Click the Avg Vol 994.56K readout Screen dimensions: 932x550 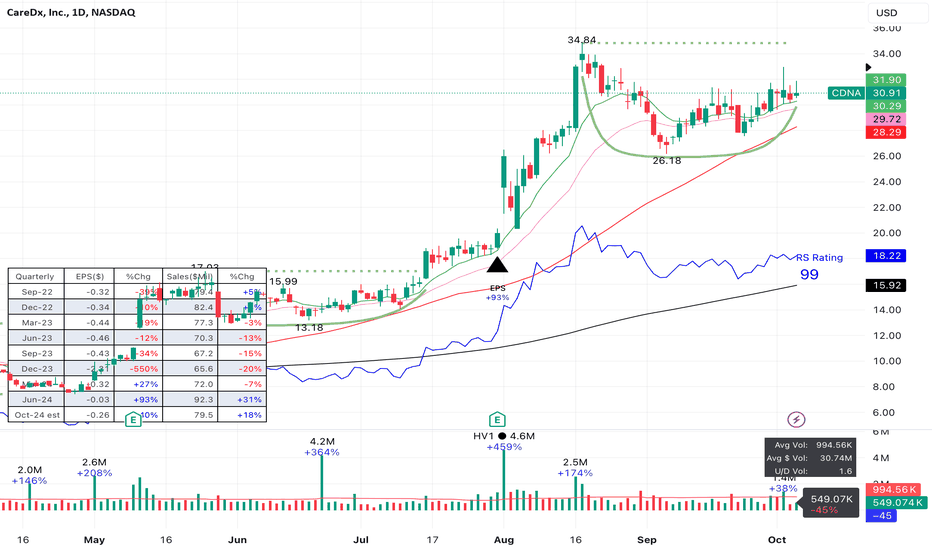813,445
